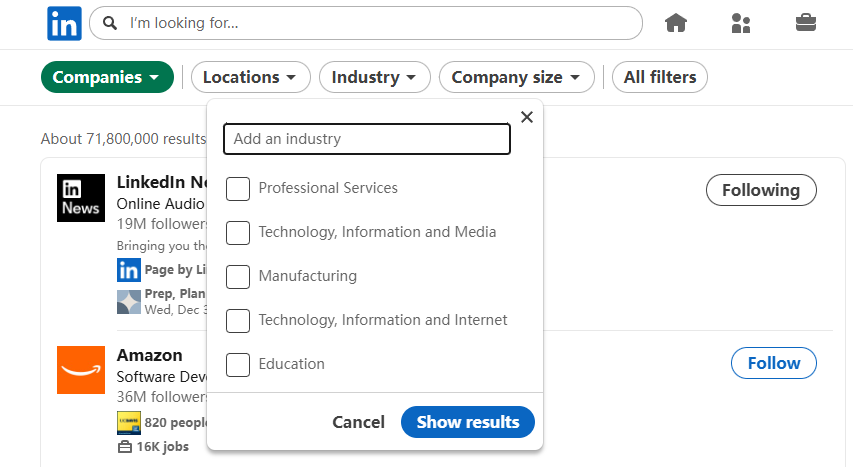Click the Amazon company logo
The width and height of the screenshot is (853, 467).
[81, 370]
